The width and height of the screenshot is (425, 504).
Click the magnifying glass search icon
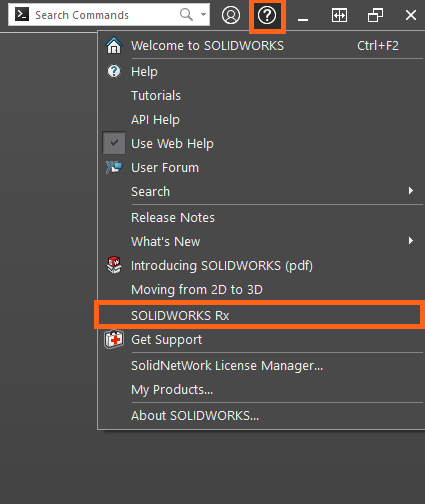pyautogui.click(x=186, y=15)
